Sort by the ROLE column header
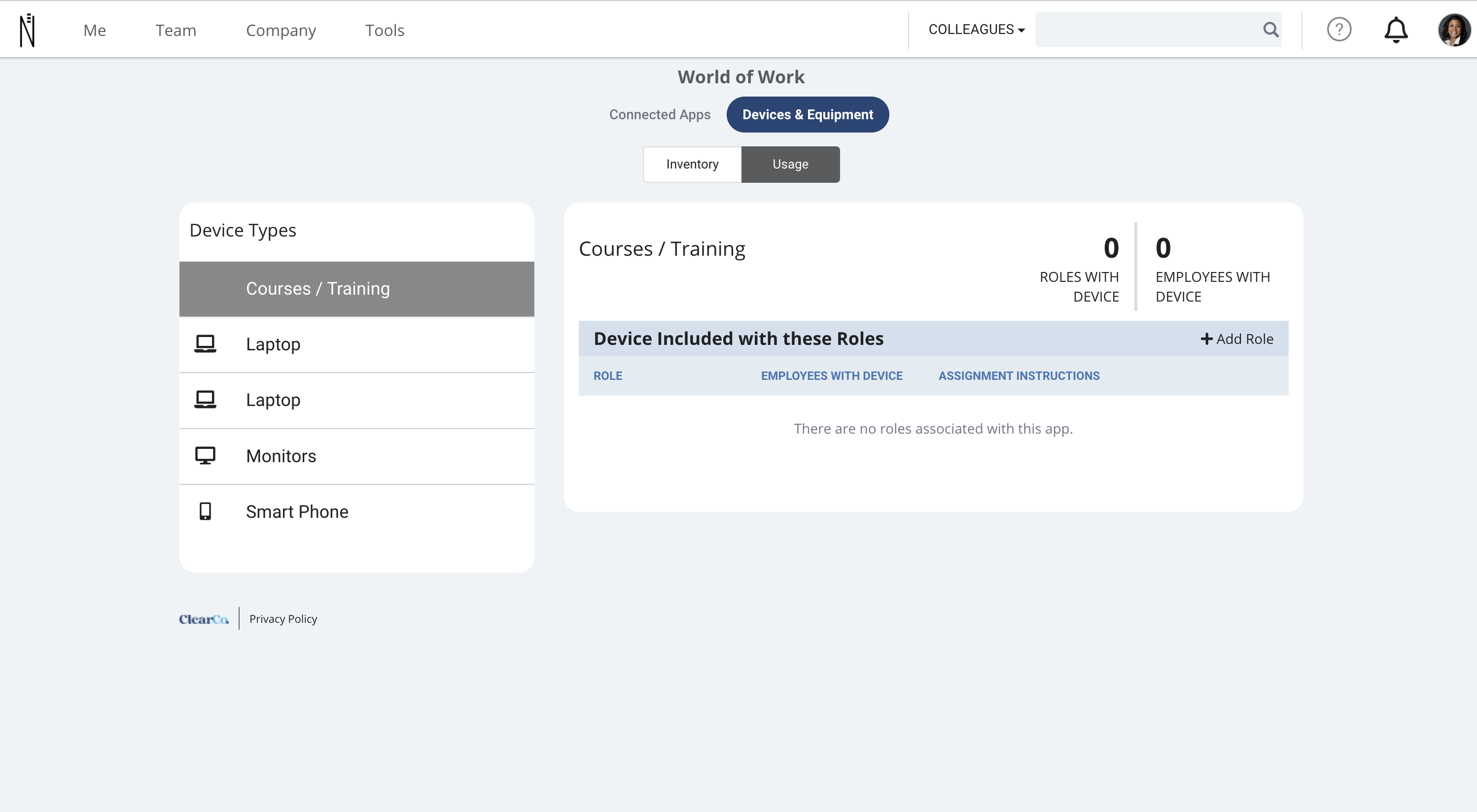1477x812 pixels. click(608, 376)
